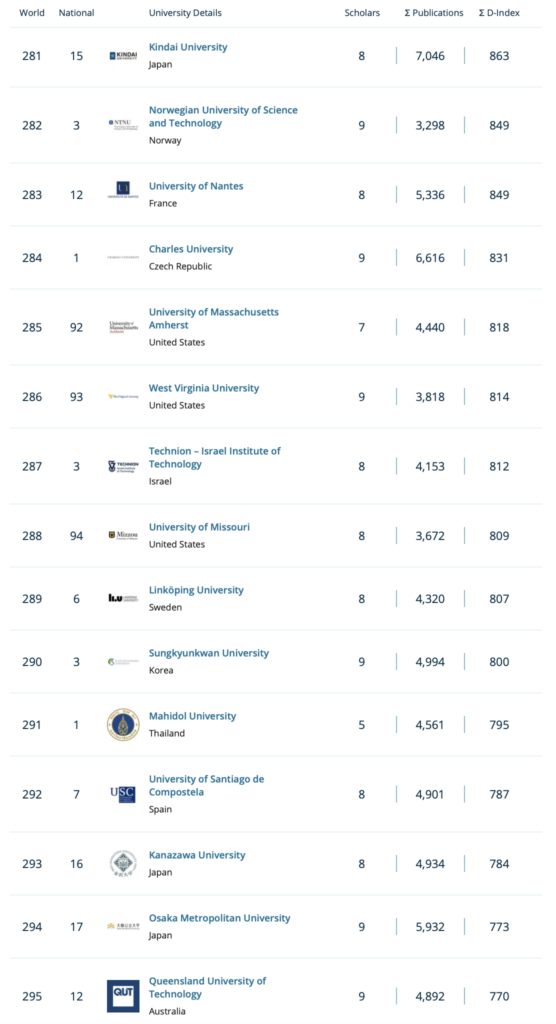Click the Mahidol University round seal logo
The image size is (556, 1024).
click(x=123, y=725)
